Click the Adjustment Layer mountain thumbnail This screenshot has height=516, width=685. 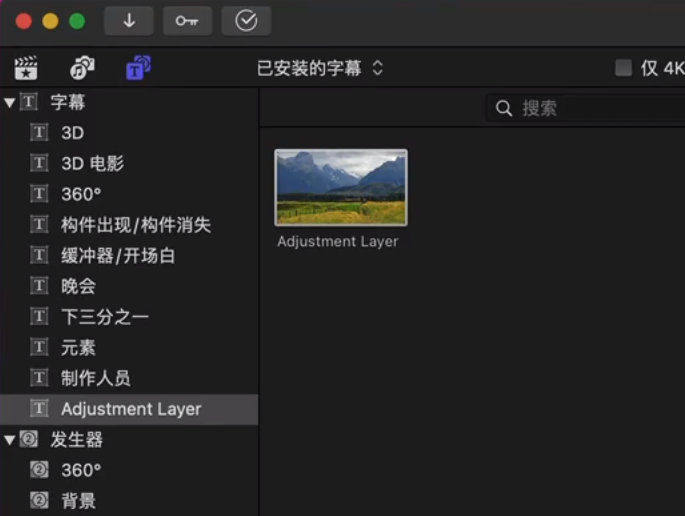[341, 187]
